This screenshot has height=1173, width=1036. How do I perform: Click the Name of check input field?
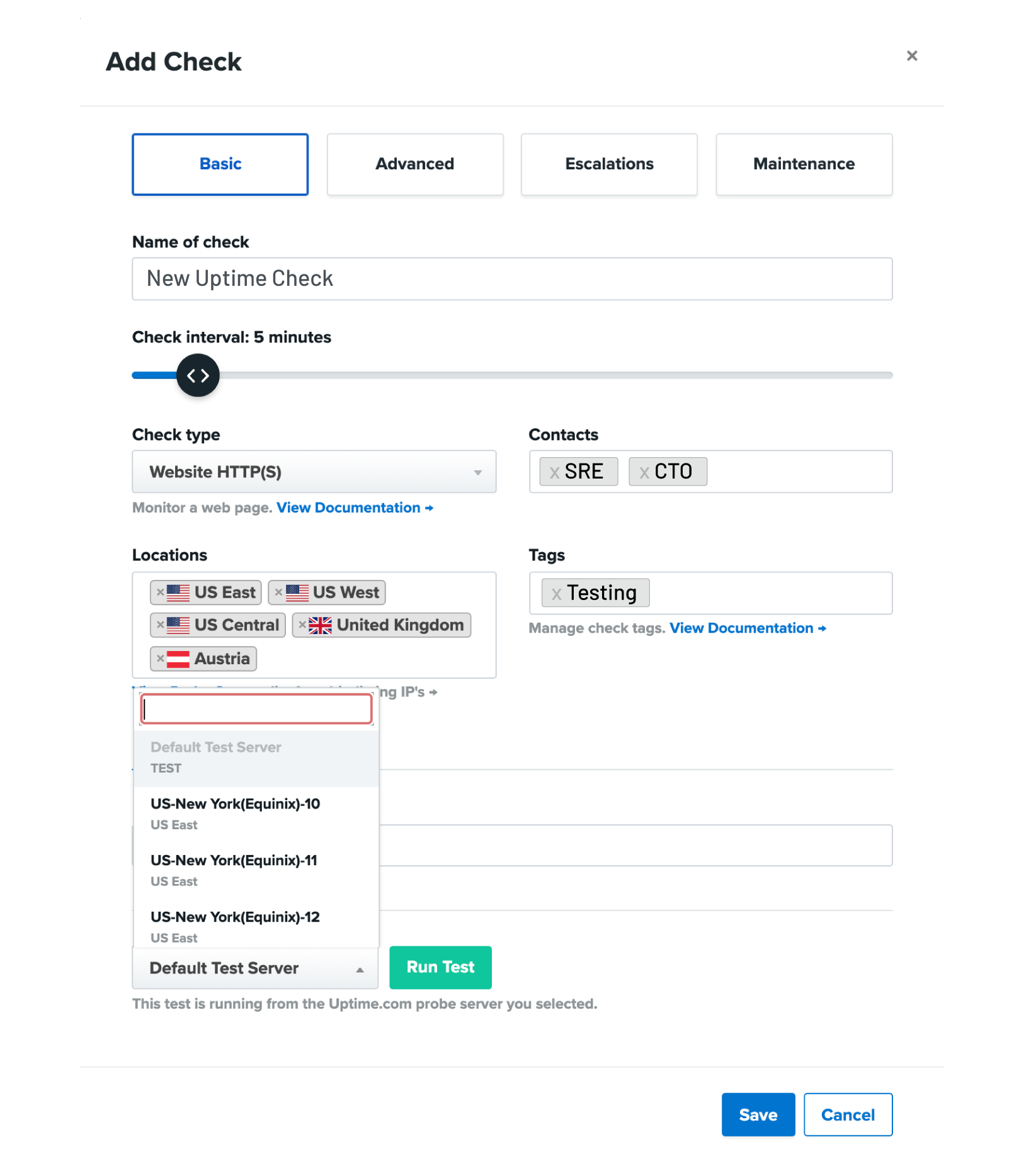point(511,279)
